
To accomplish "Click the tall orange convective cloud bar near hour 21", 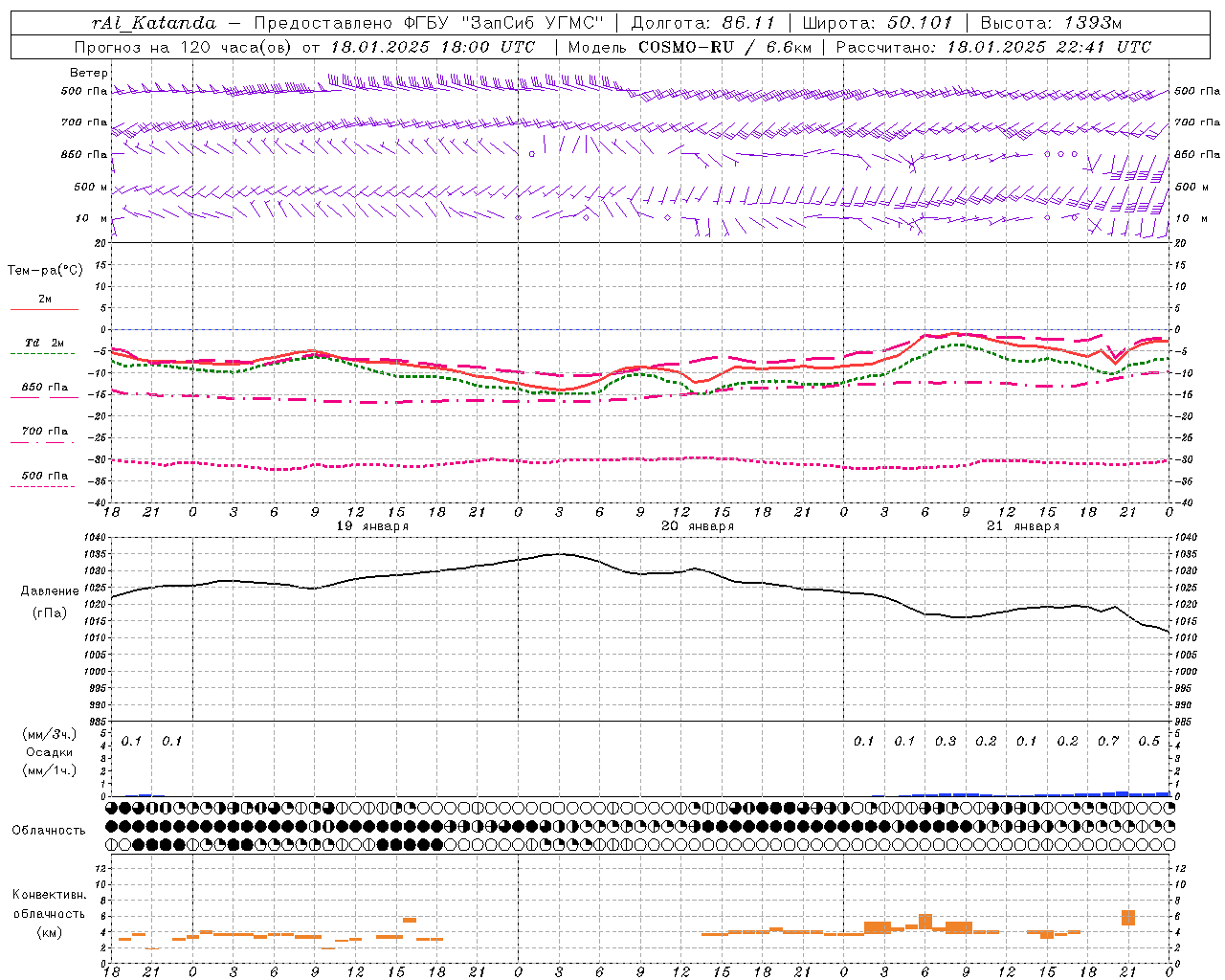I will coord(1128,918).
